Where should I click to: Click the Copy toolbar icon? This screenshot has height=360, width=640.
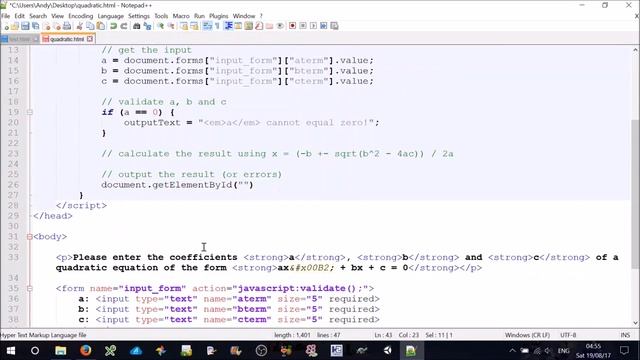coord(90,26)
